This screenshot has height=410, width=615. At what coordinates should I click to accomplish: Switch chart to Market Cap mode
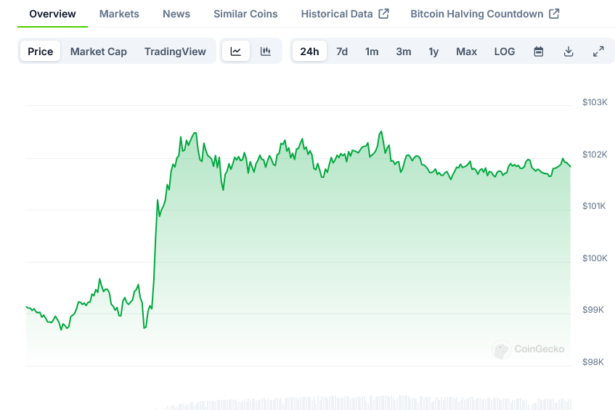(x=98, y=52)
